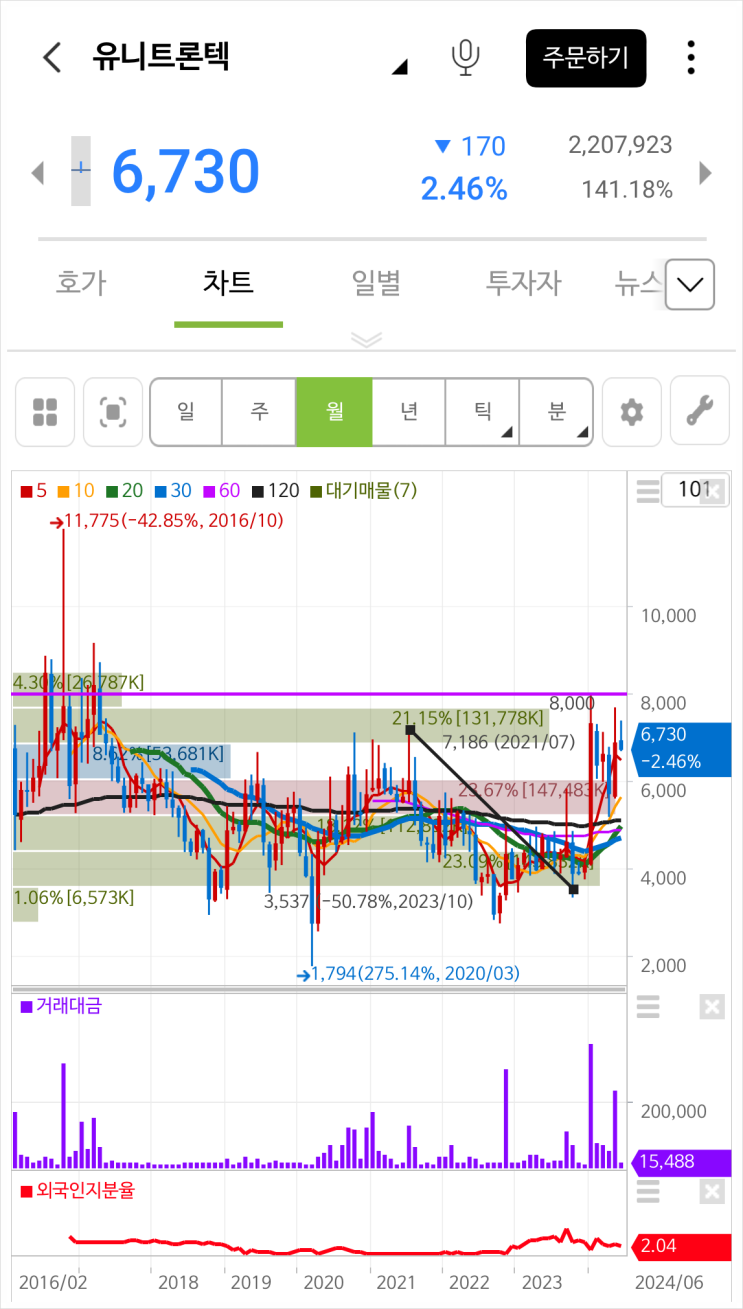Image resolution: width=743 pixels, height=1309 pixels.
Task: Tap the 1,794 low price annotation
Action: click(x=408, y=973)
